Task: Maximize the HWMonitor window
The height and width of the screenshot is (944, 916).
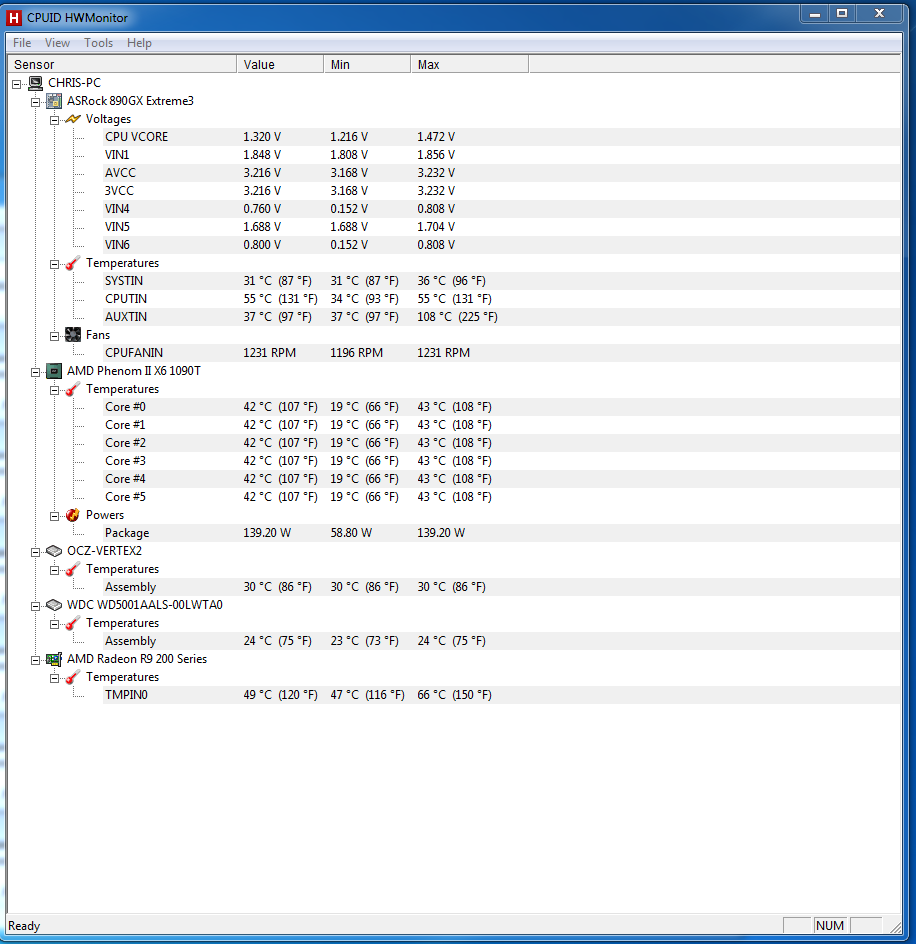Action: click(842, 13)
